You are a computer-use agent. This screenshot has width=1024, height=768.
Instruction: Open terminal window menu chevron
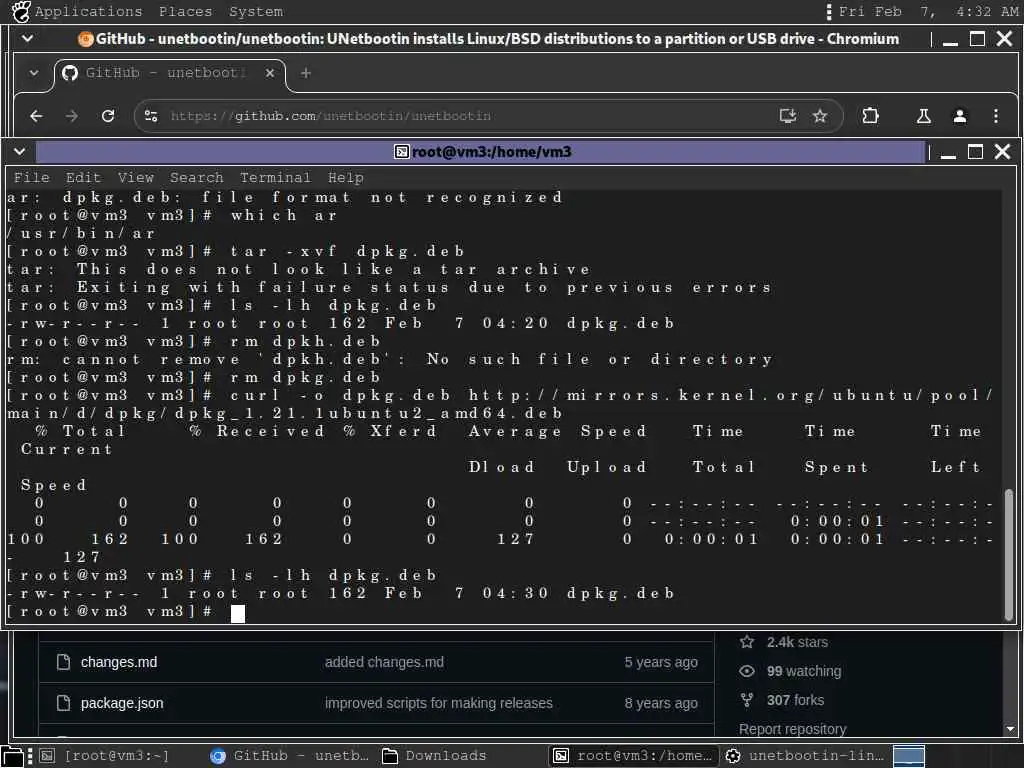[20, 152]
